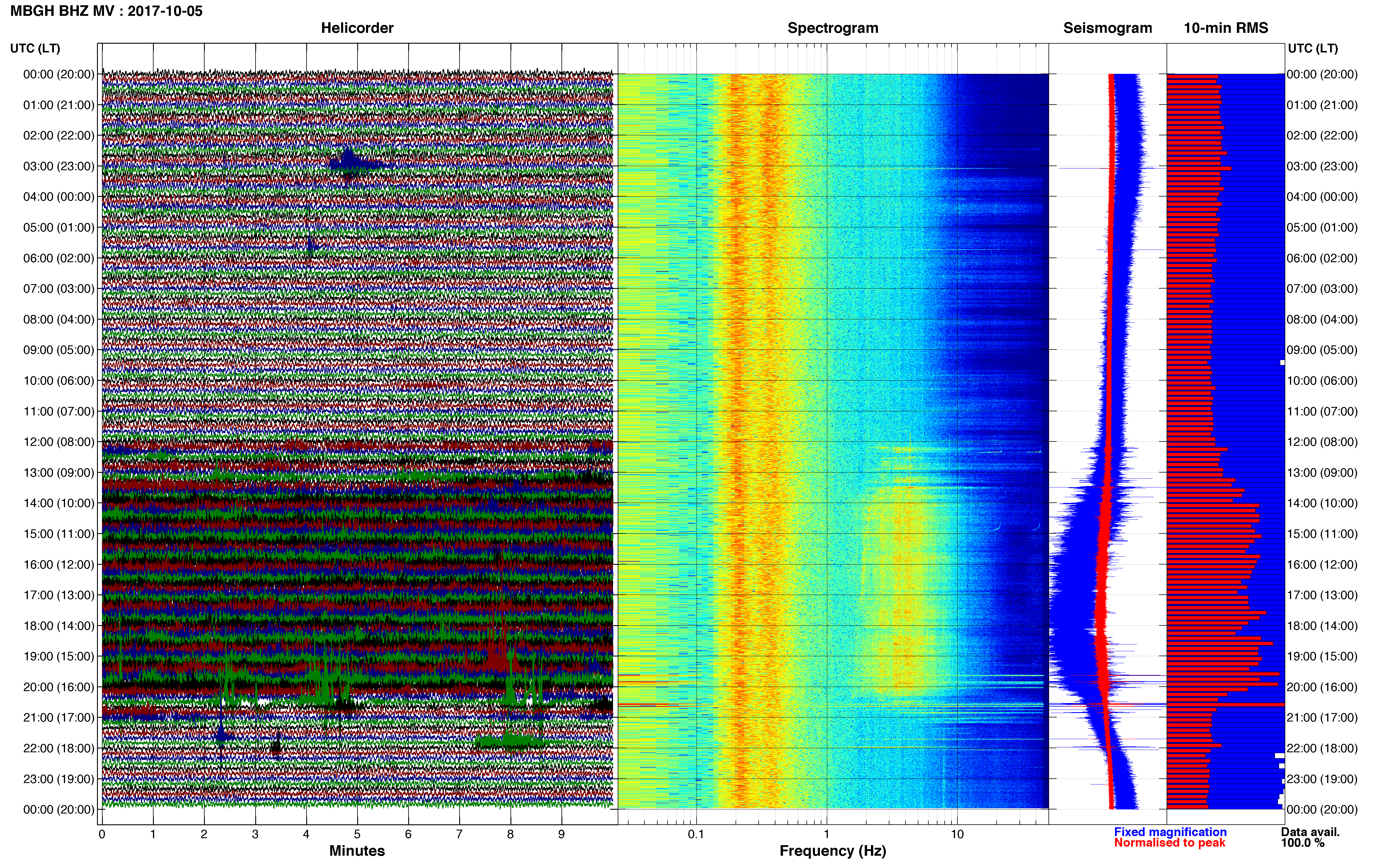
Task: Click the minute 0 tick label
Action: (102, 834)
